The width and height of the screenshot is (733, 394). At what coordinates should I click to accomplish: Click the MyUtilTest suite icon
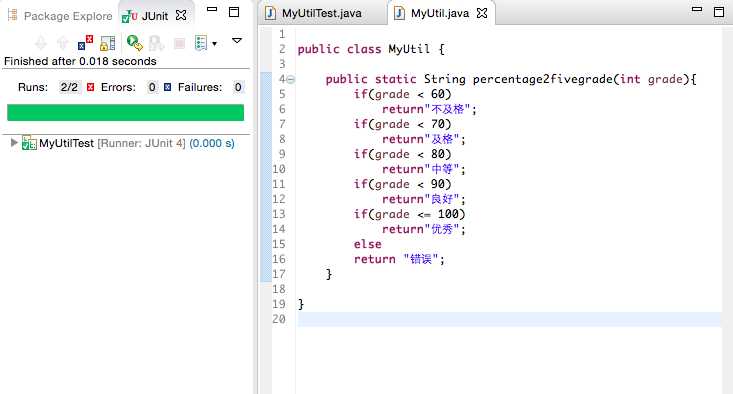point(29,143)
